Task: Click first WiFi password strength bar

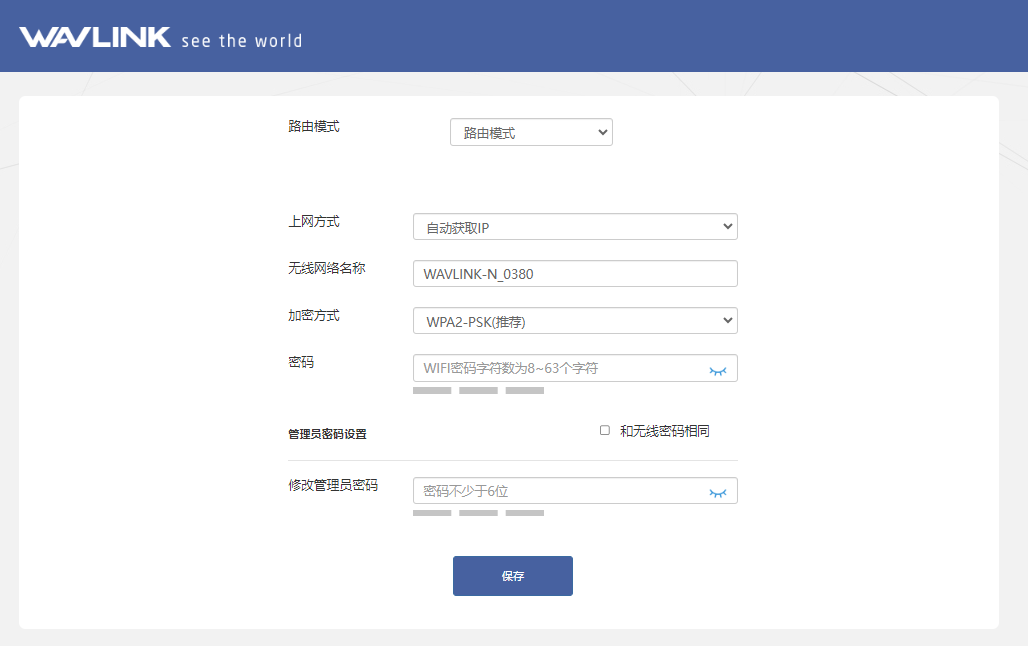Action: (x=432, y=391)
